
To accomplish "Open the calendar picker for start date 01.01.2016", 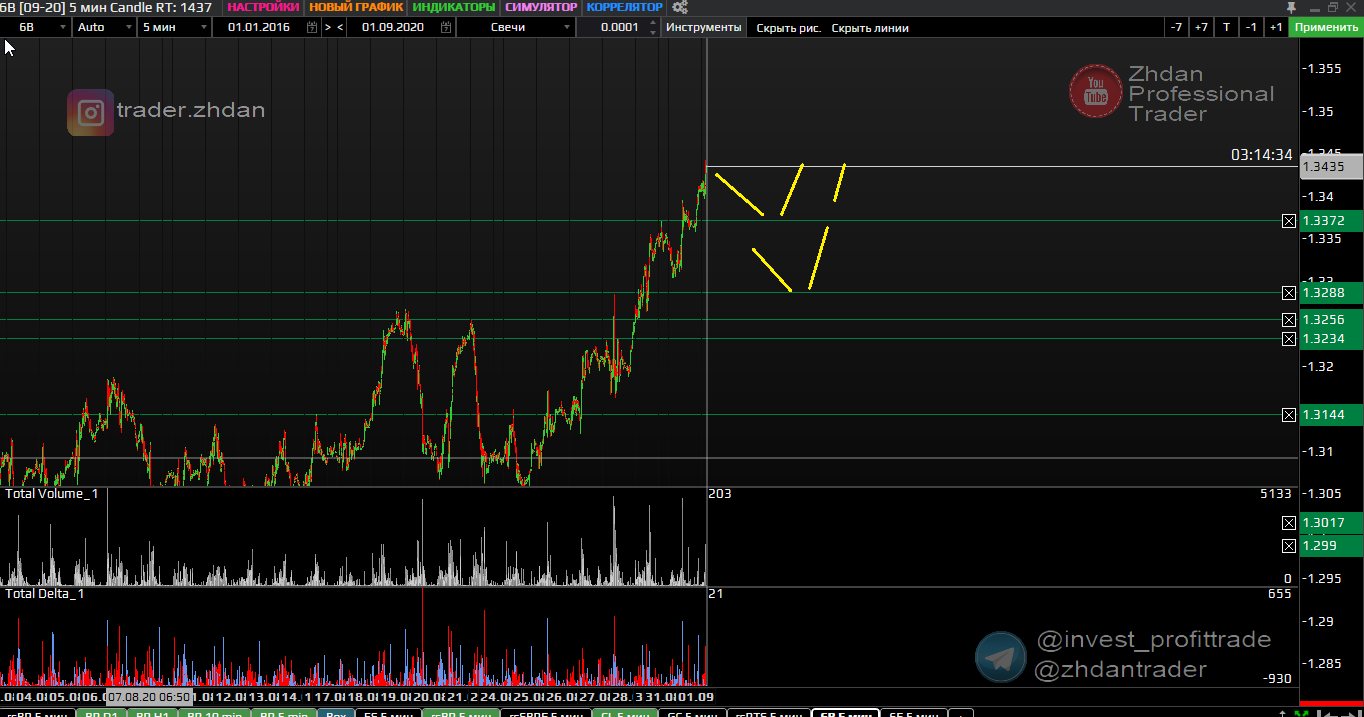I will tap(313, 27).
